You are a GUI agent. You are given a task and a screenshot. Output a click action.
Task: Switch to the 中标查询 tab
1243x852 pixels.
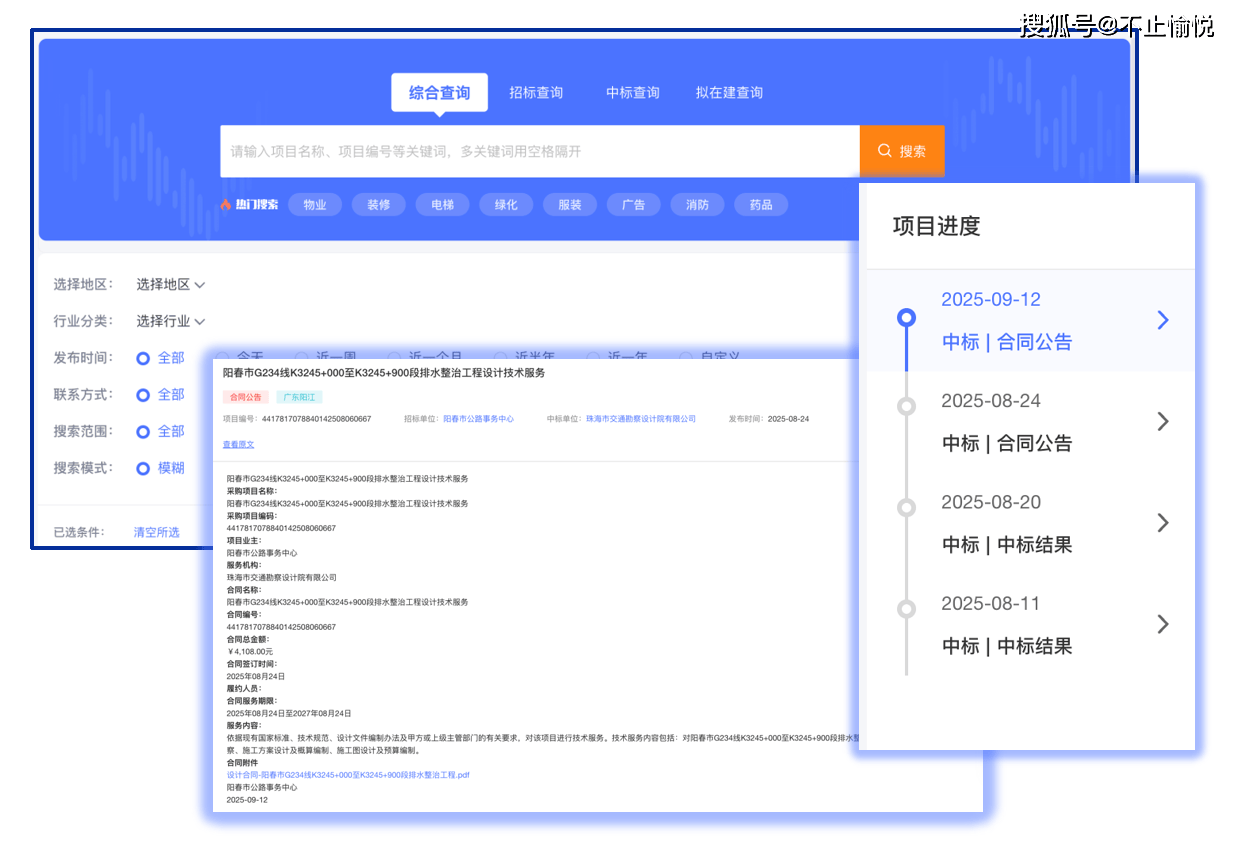click(x=633, y=93)
